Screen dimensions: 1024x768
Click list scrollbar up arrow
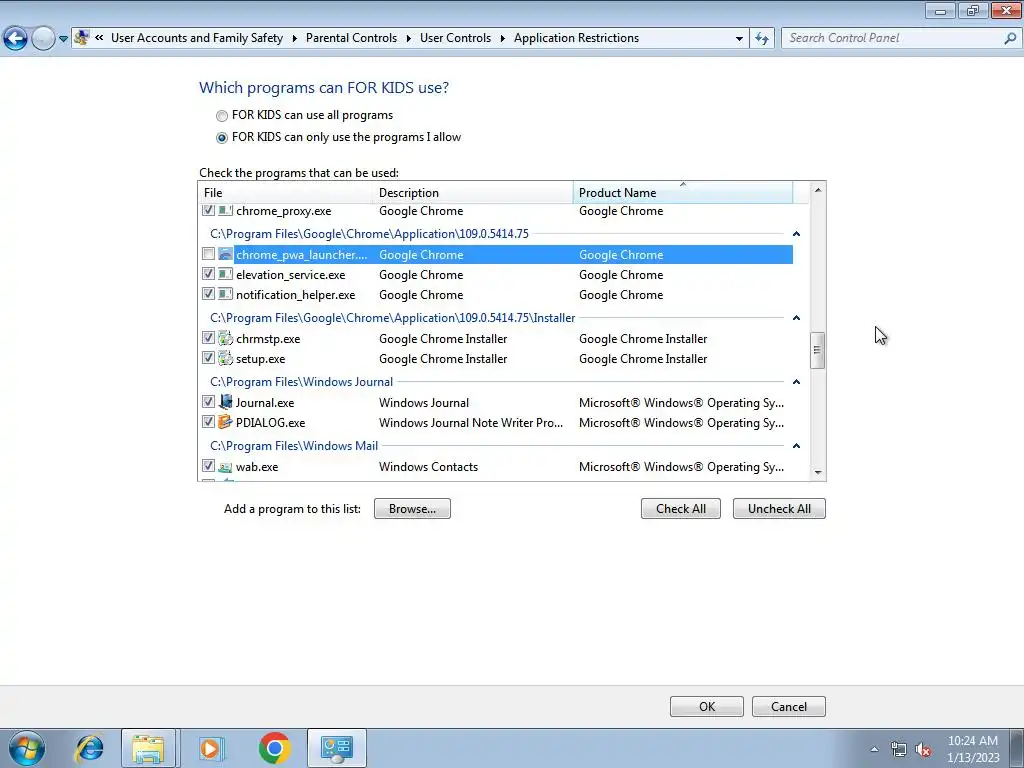click(818, 190)
